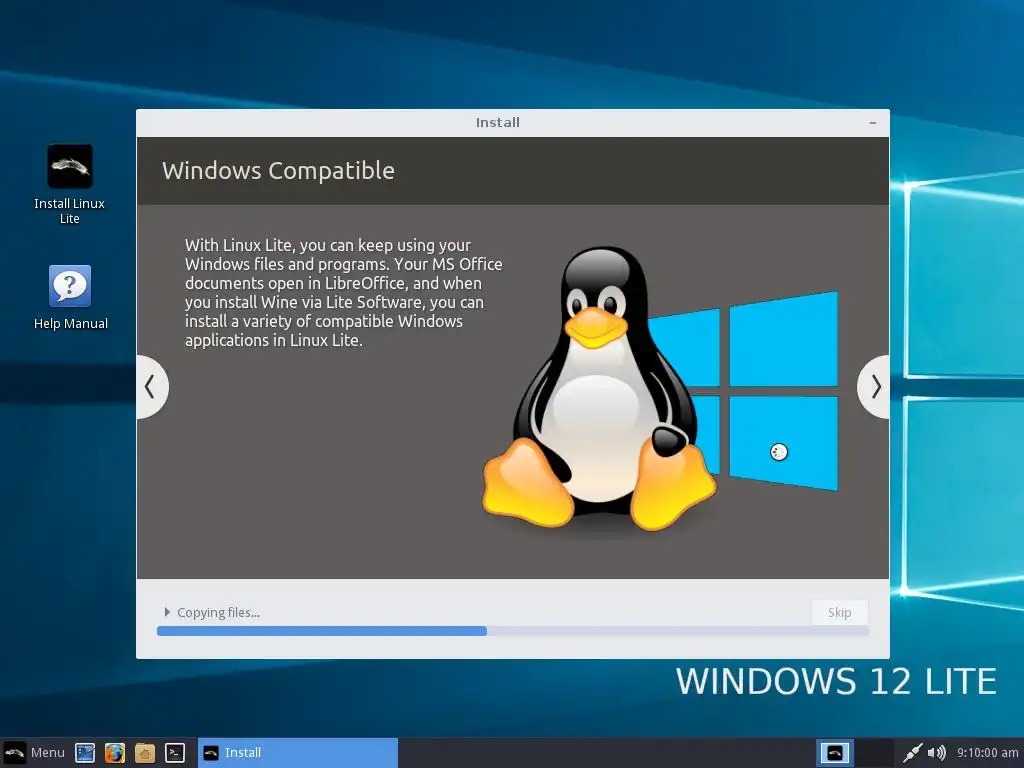This screenshot has height=768, width=1024.
Task: Launch Firefox from the taskbar
Action: tap(115, 753)
